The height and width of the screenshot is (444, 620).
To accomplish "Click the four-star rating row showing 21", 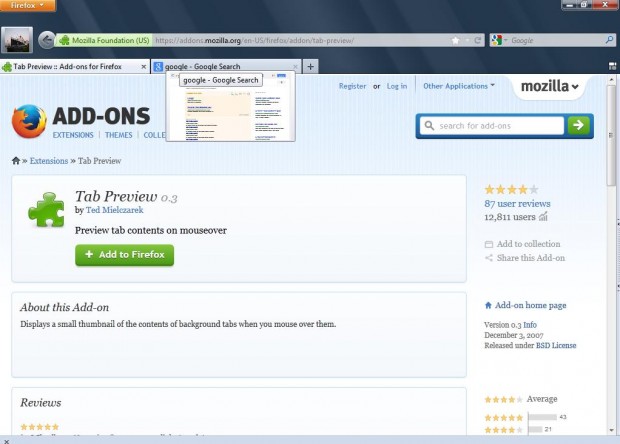I will click(x=518, y=429).
